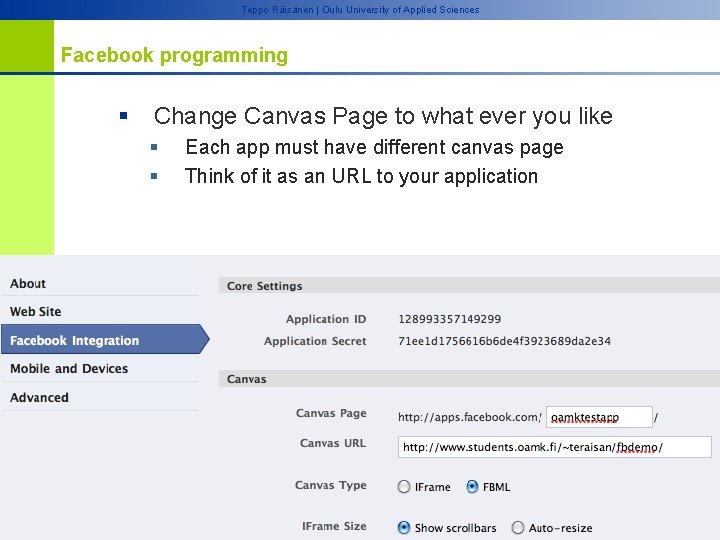This screenshot has height=540, width=720.
Task: Click the 'Change Canvas Page' bullet text
Action: coord(383,116)
